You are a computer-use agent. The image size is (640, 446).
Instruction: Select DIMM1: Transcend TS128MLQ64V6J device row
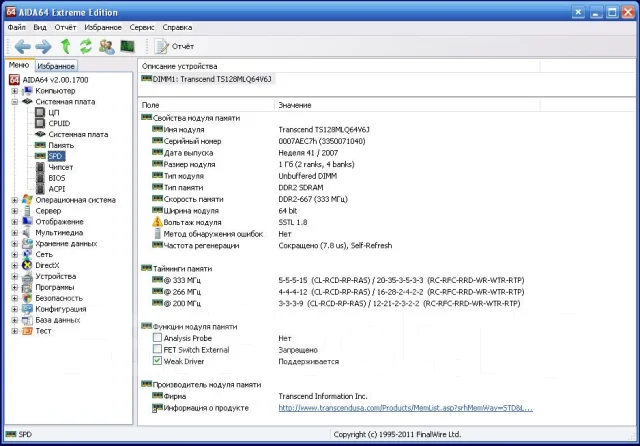[x=208, y=79]
